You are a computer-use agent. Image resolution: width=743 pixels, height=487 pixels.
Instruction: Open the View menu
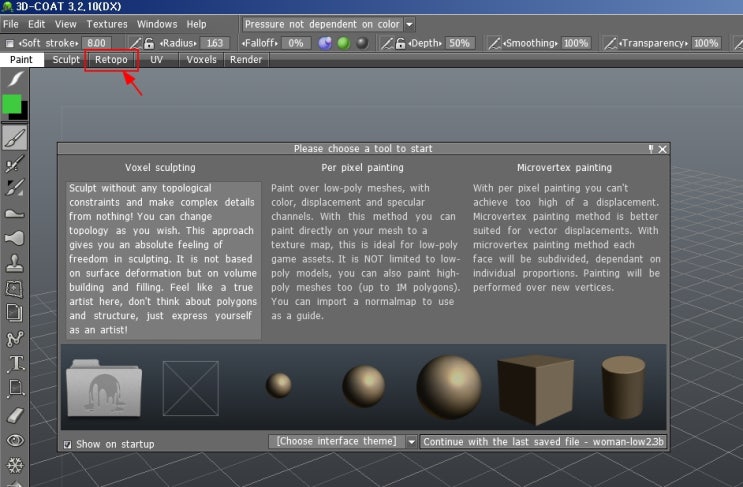(x=65, y=24)
